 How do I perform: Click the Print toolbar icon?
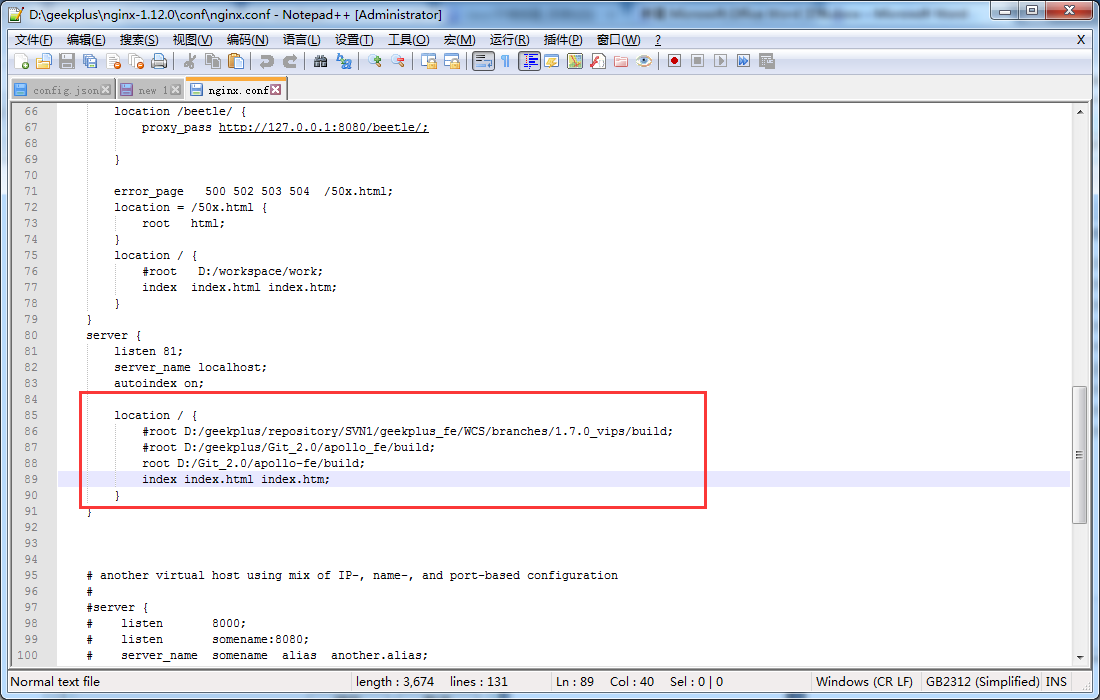point(159,62)
